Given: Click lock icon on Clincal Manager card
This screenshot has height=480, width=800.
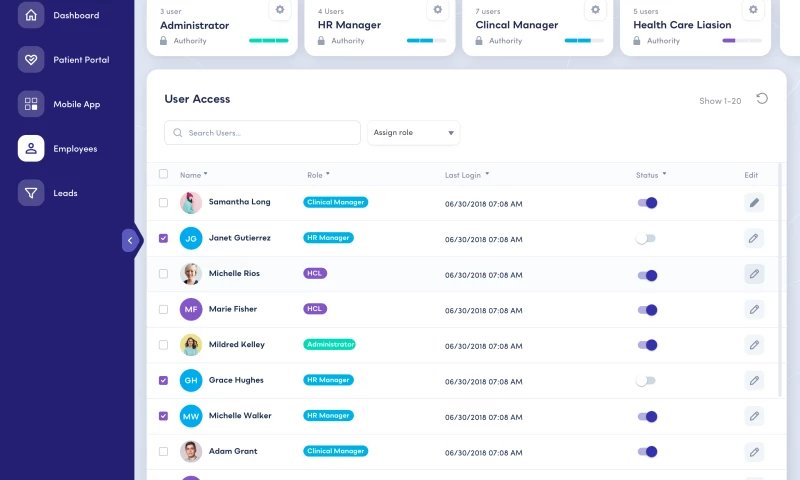Looking at the screenshot, I should click(479, 40).
